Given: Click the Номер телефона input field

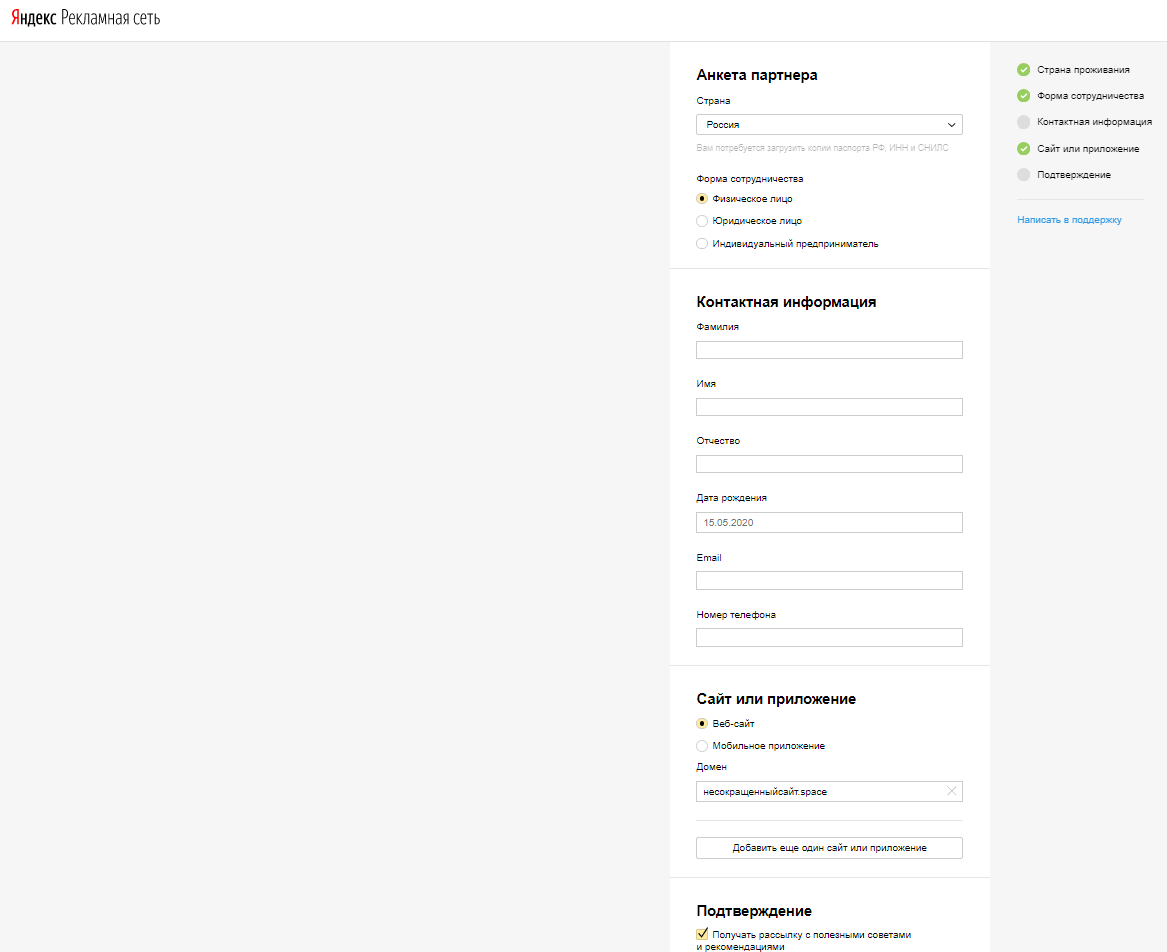Looking at the screenshot, I should click(829, 638).
